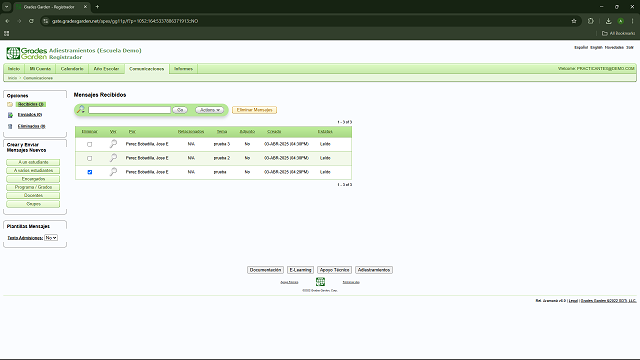Viewport: 640px width, 360px height.
Task: Open the apps grid in bookmarks bar
Action: click(x=7, y=33)
